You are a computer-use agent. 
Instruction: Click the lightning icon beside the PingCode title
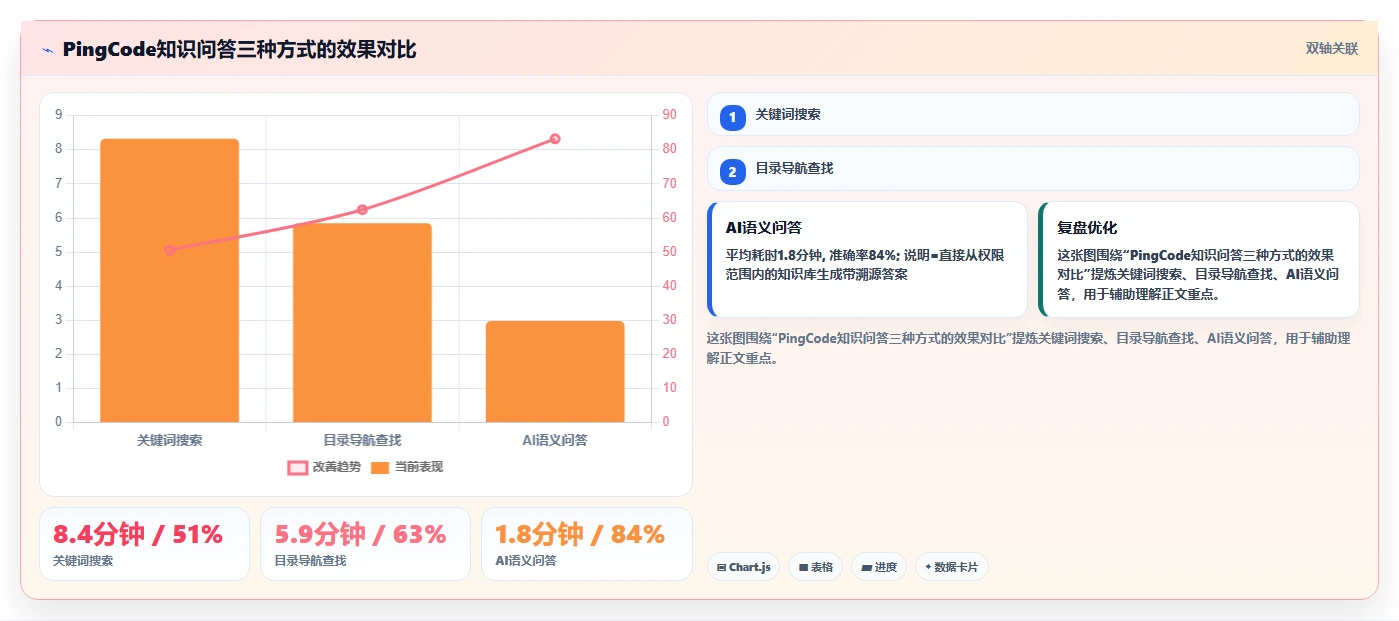pyautogui.click(x=47, y=50)
